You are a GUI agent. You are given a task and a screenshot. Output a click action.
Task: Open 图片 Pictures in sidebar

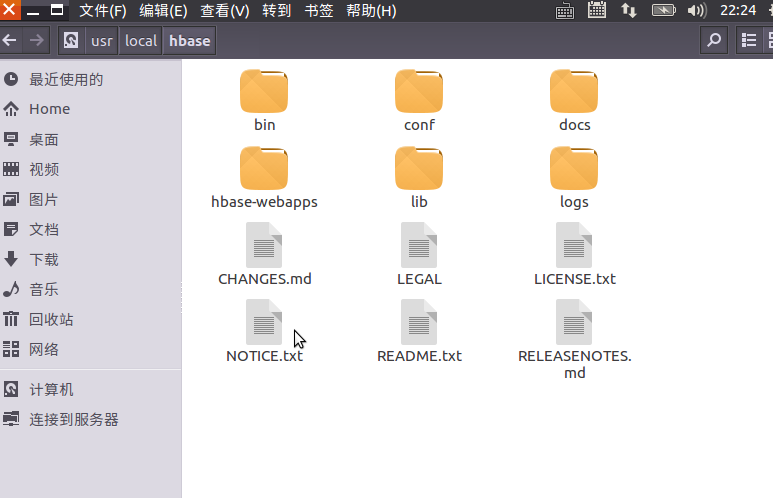pyautogui.click(x=91, y=199)
